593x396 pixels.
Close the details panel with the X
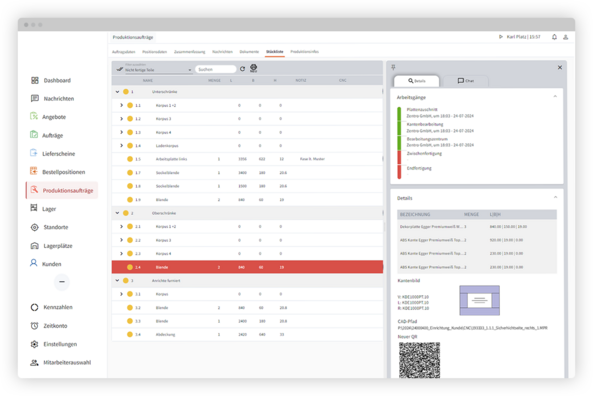click(x=560, y=67)
